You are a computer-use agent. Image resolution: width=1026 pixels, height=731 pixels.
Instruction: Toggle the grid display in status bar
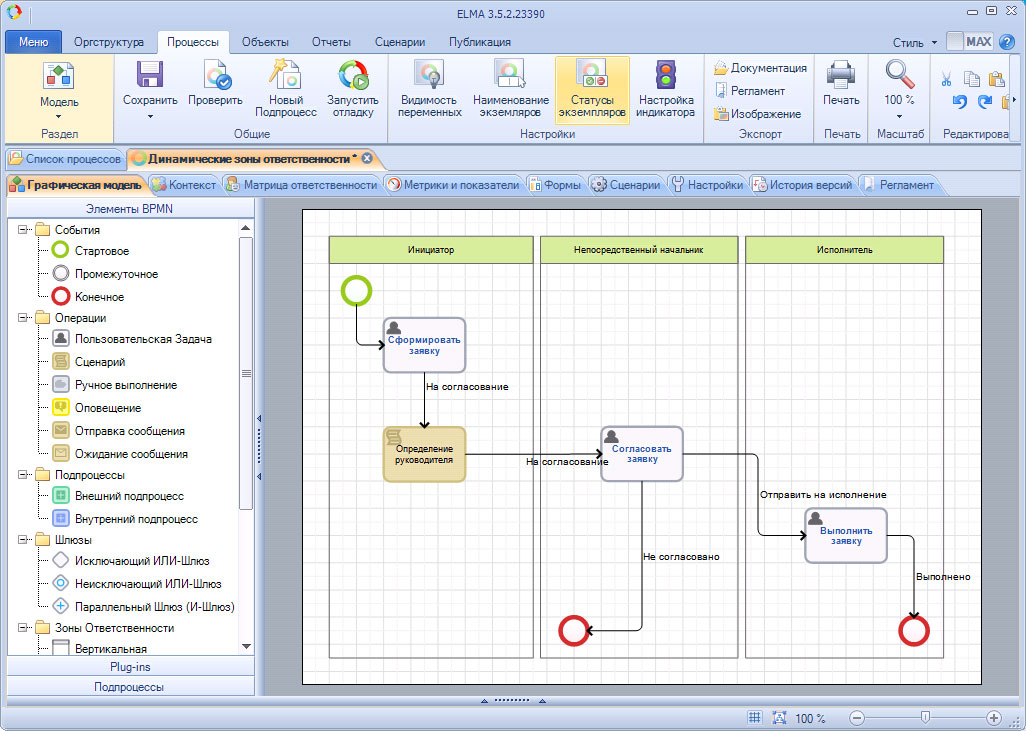pos(754,718)
